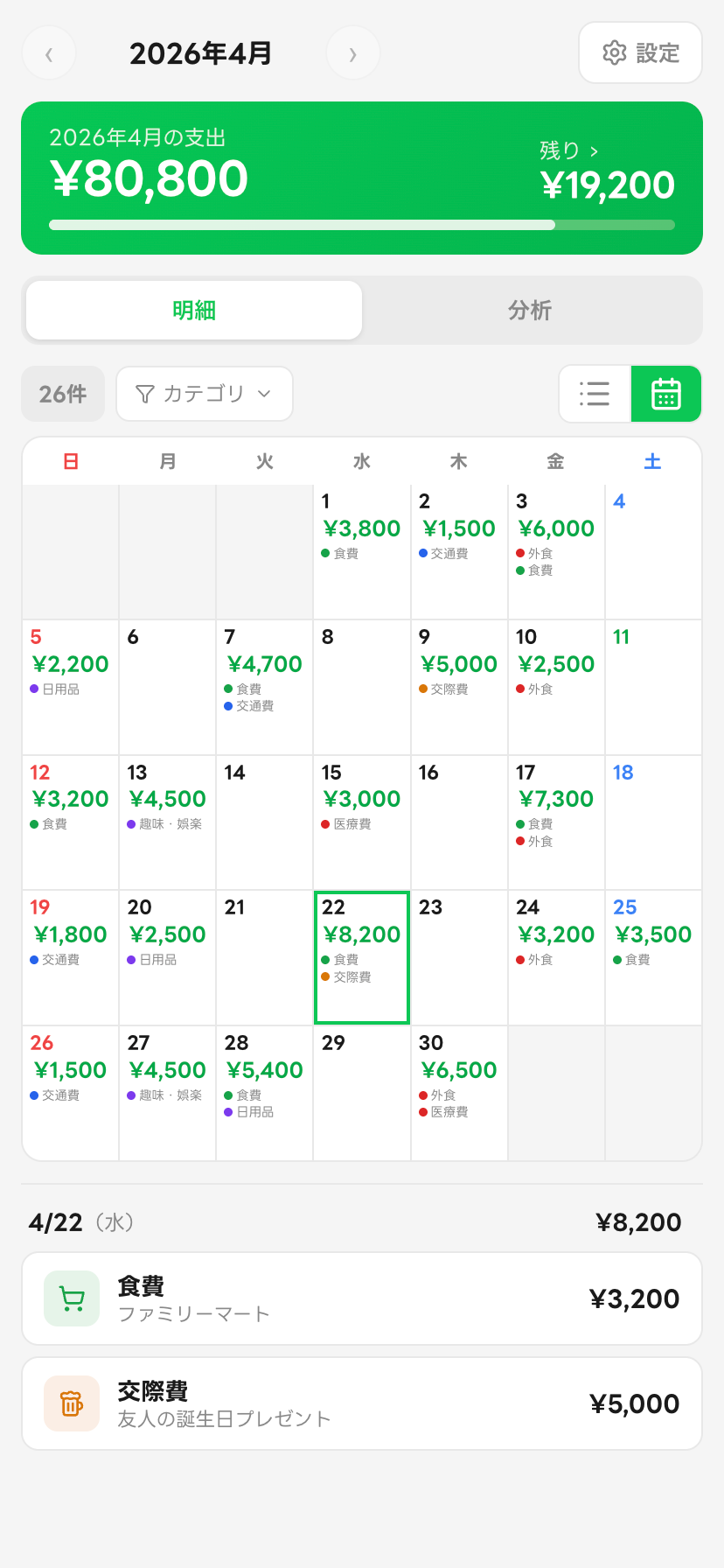724x1568 pixels.
Task: Select empty Saturday April 4
Action: pos(653,552)
